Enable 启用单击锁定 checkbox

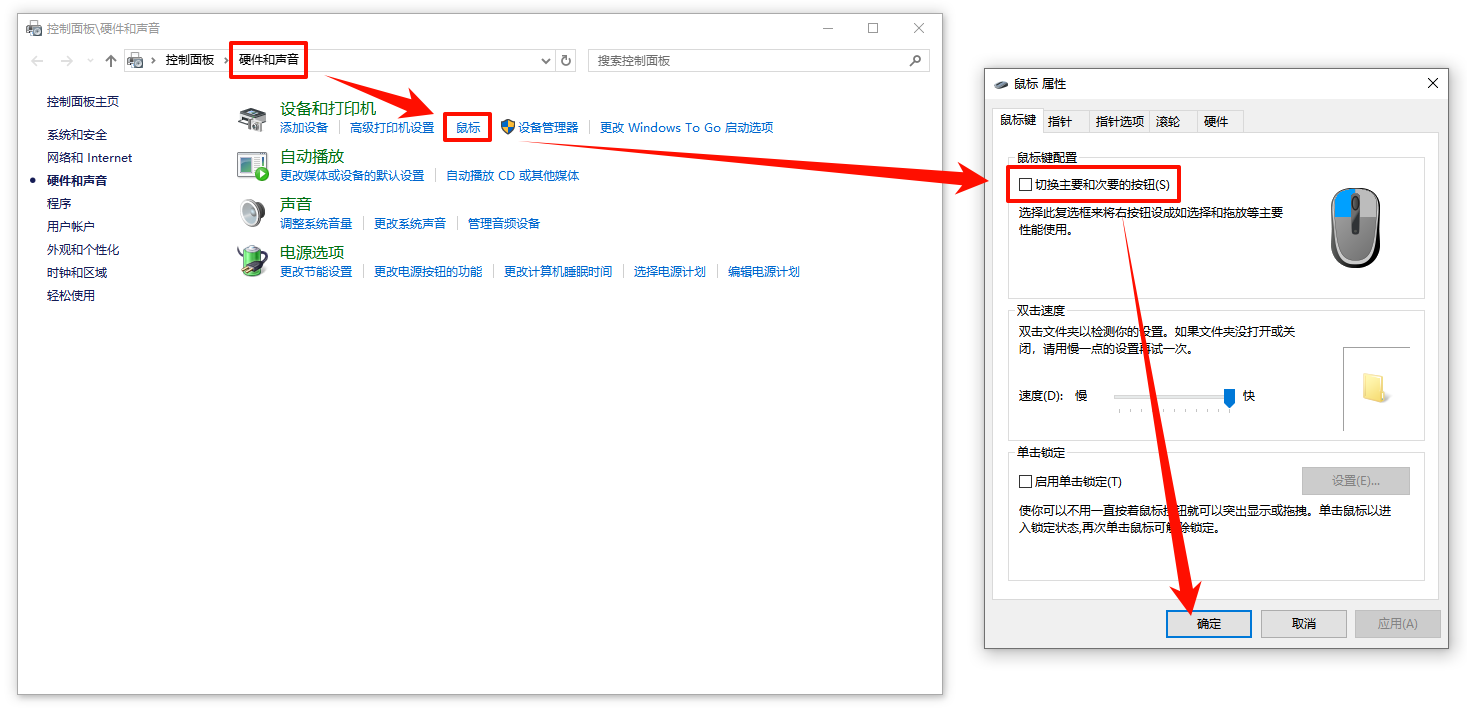(1025, 481)
